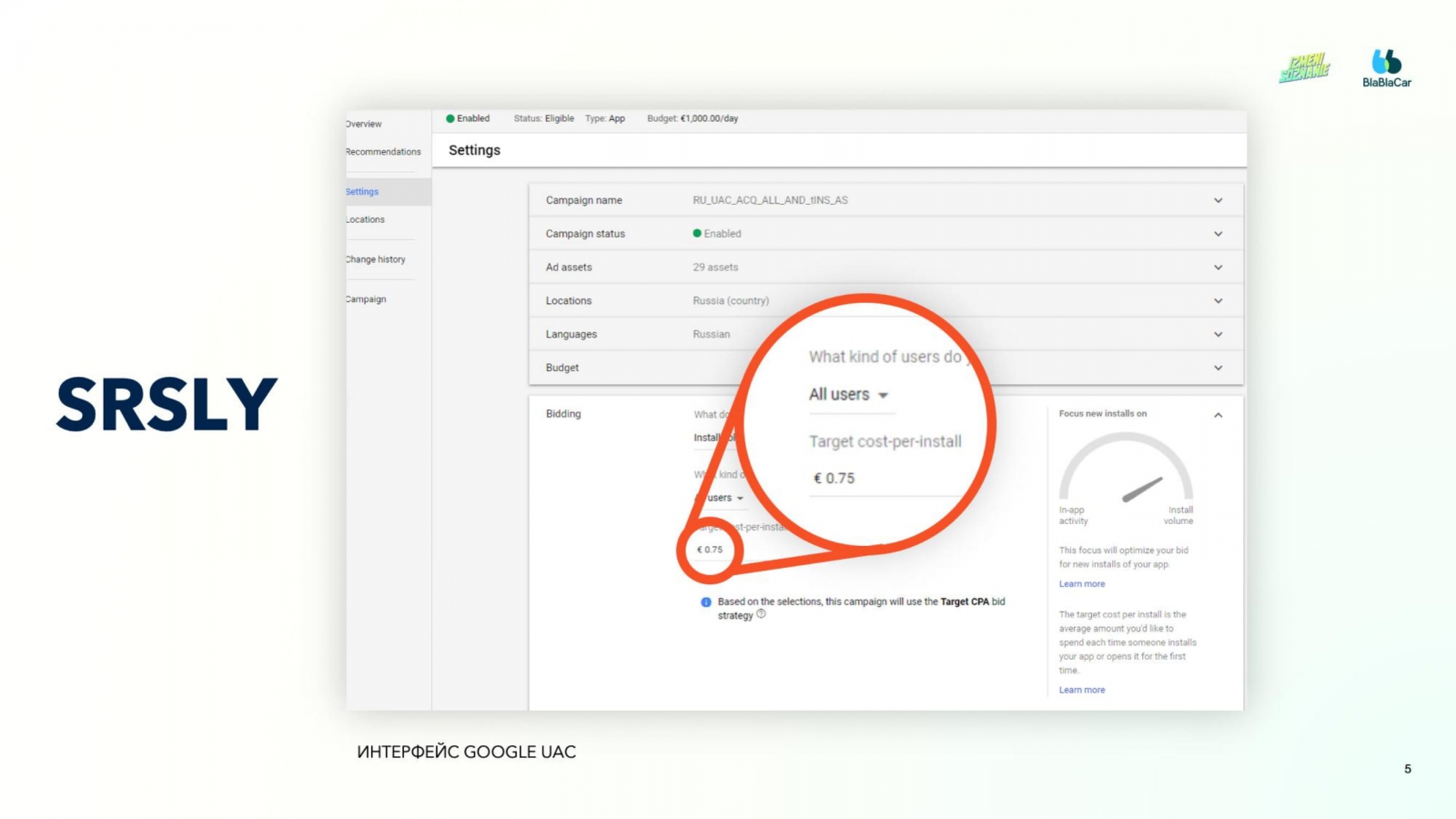This screenshot has height=819, width=1456.
Task: Select Change history in sidebar
Action: (x=376, y=259)
